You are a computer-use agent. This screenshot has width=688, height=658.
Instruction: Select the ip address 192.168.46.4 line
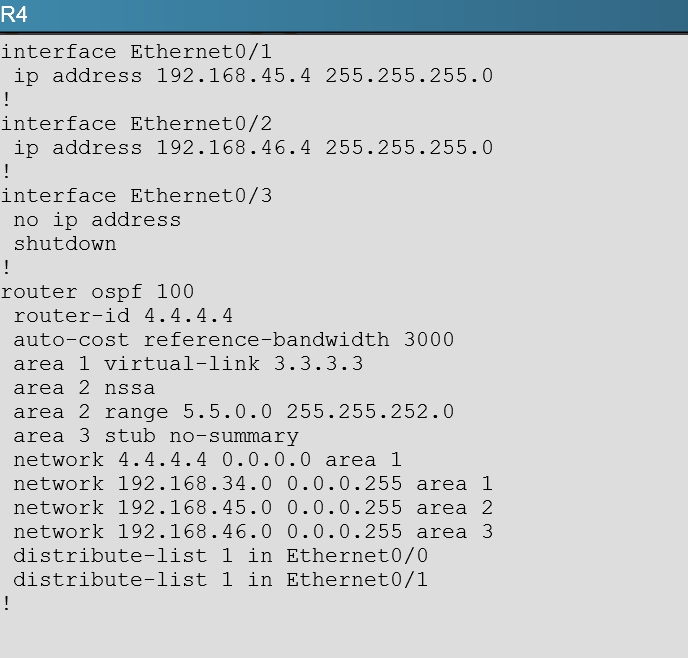(x=253, y=148)
